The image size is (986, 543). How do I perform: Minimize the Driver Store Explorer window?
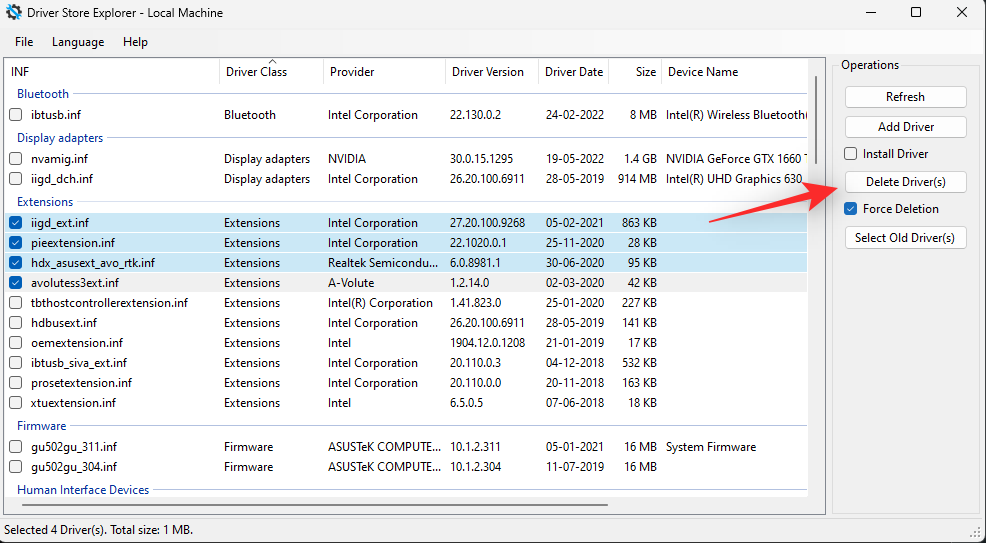click(870, 13)
